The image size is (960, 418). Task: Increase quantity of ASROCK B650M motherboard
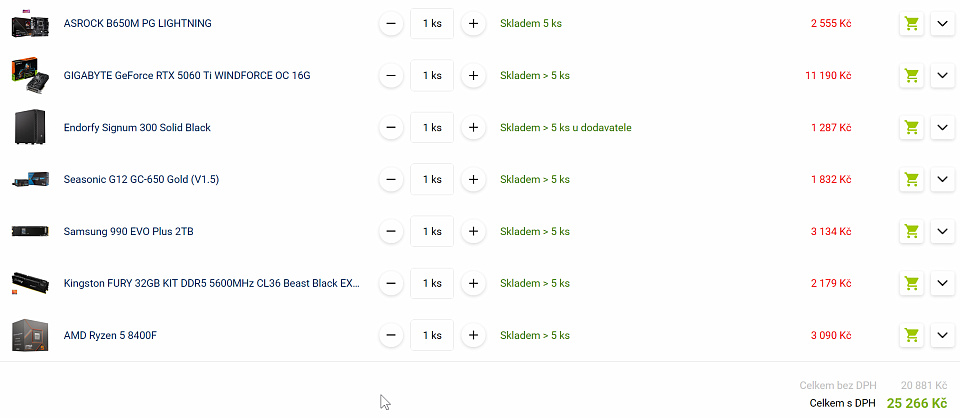(473, 24)
